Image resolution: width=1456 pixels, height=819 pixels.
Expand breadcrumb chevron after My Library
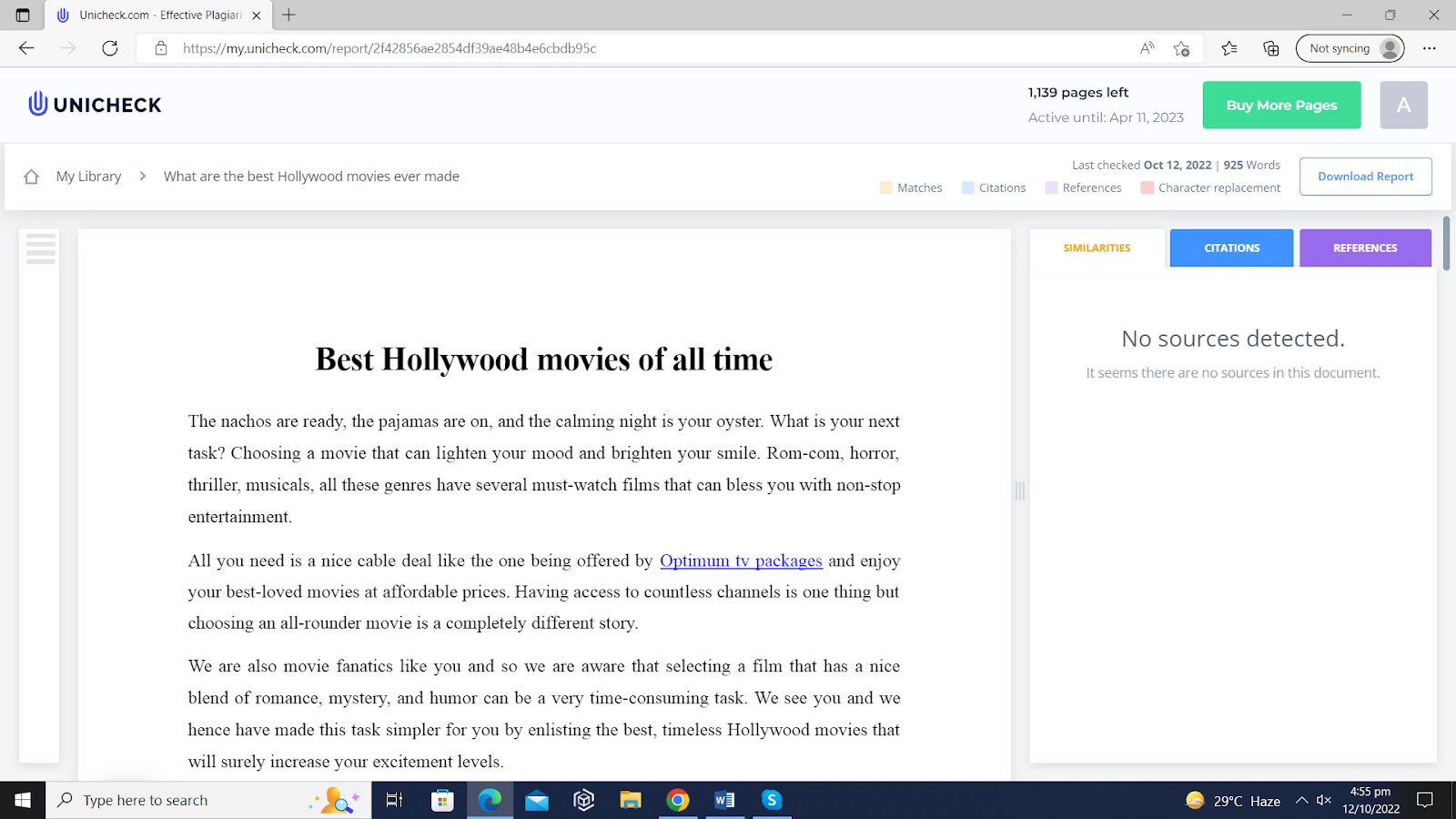143,177
